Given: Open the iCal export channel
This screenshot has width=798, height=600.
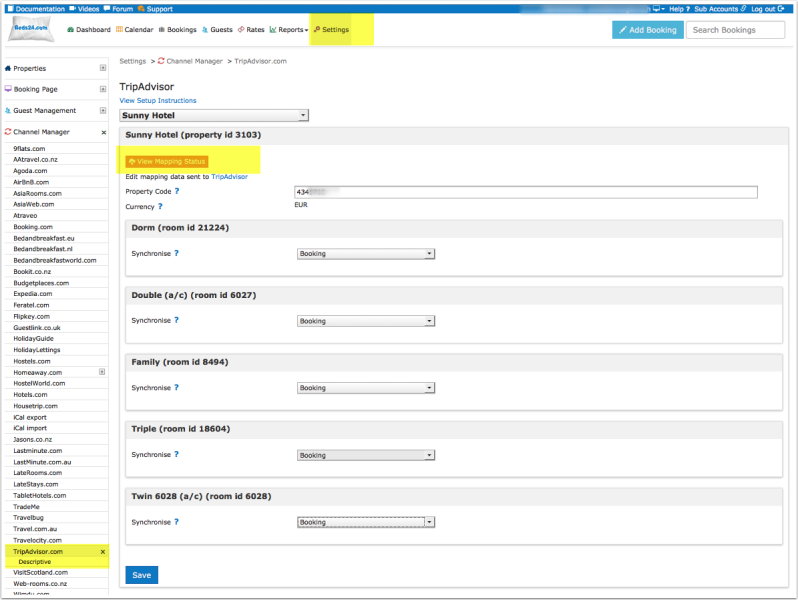Looking at the screenshot, I should point(30,417).
